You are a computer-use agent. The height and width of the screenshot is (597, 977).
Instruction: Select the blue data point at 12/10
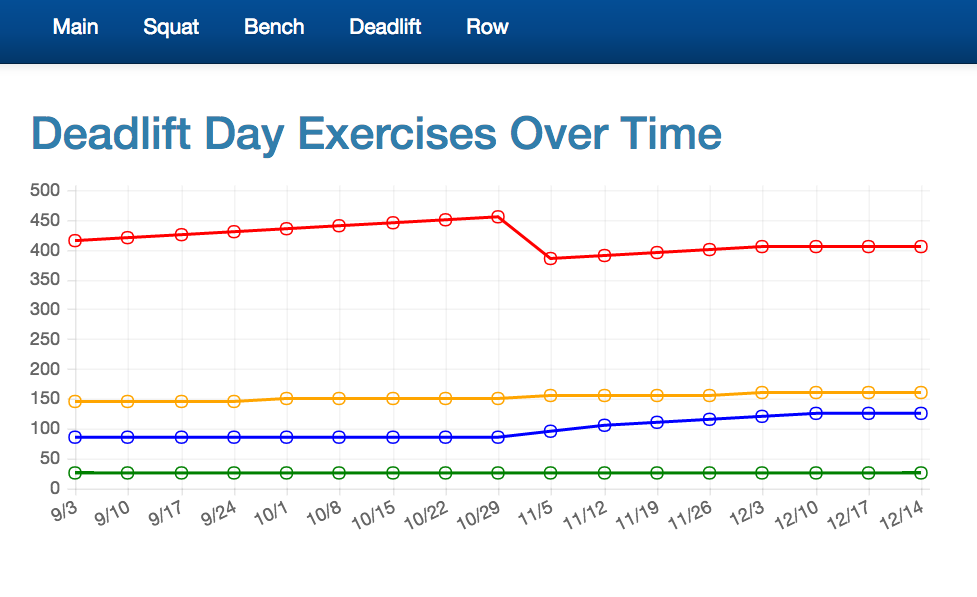click(816, 413)
